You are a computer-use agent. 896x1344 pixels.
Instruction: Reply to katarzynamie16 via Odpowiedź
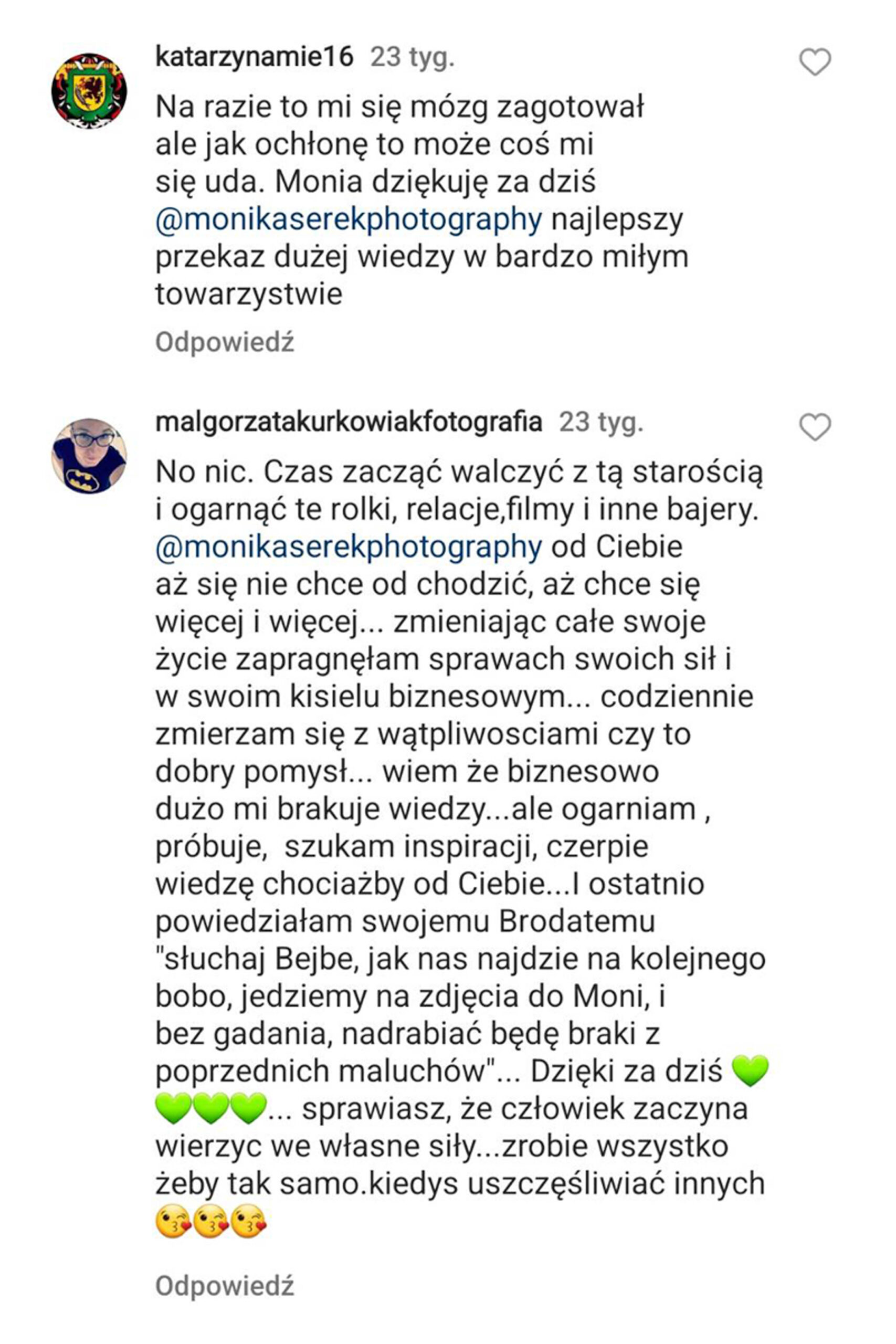click(x=225, y=342)
